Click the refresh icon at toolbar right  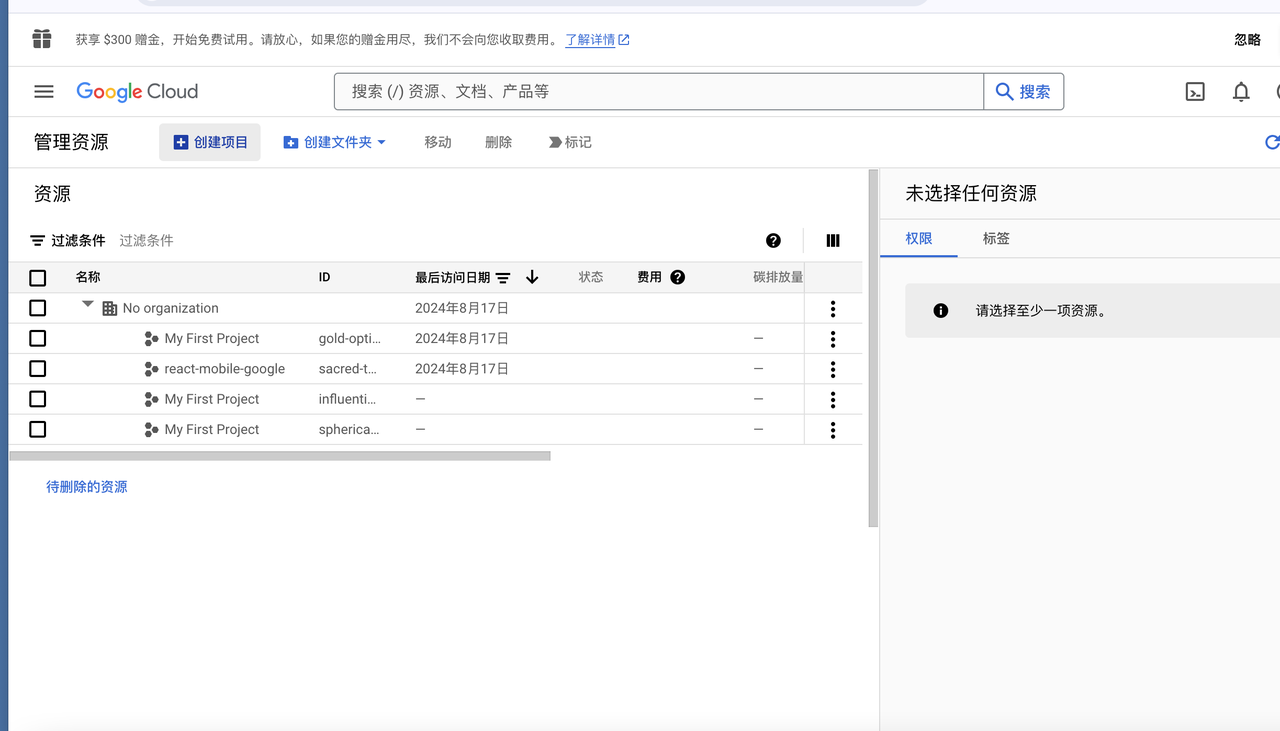click(x=1272, y=142)
